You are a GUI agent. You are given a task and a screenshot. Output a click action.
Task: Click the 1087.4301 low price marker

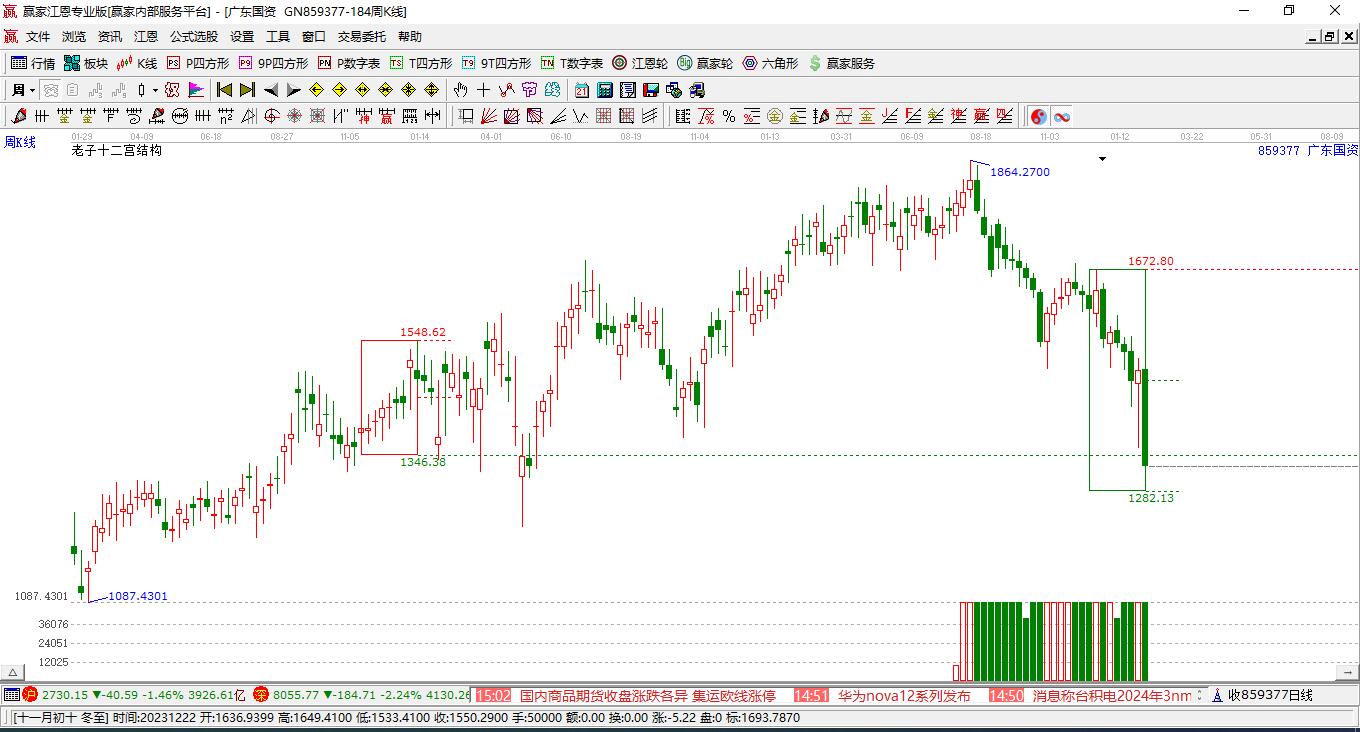coord(138,596)
